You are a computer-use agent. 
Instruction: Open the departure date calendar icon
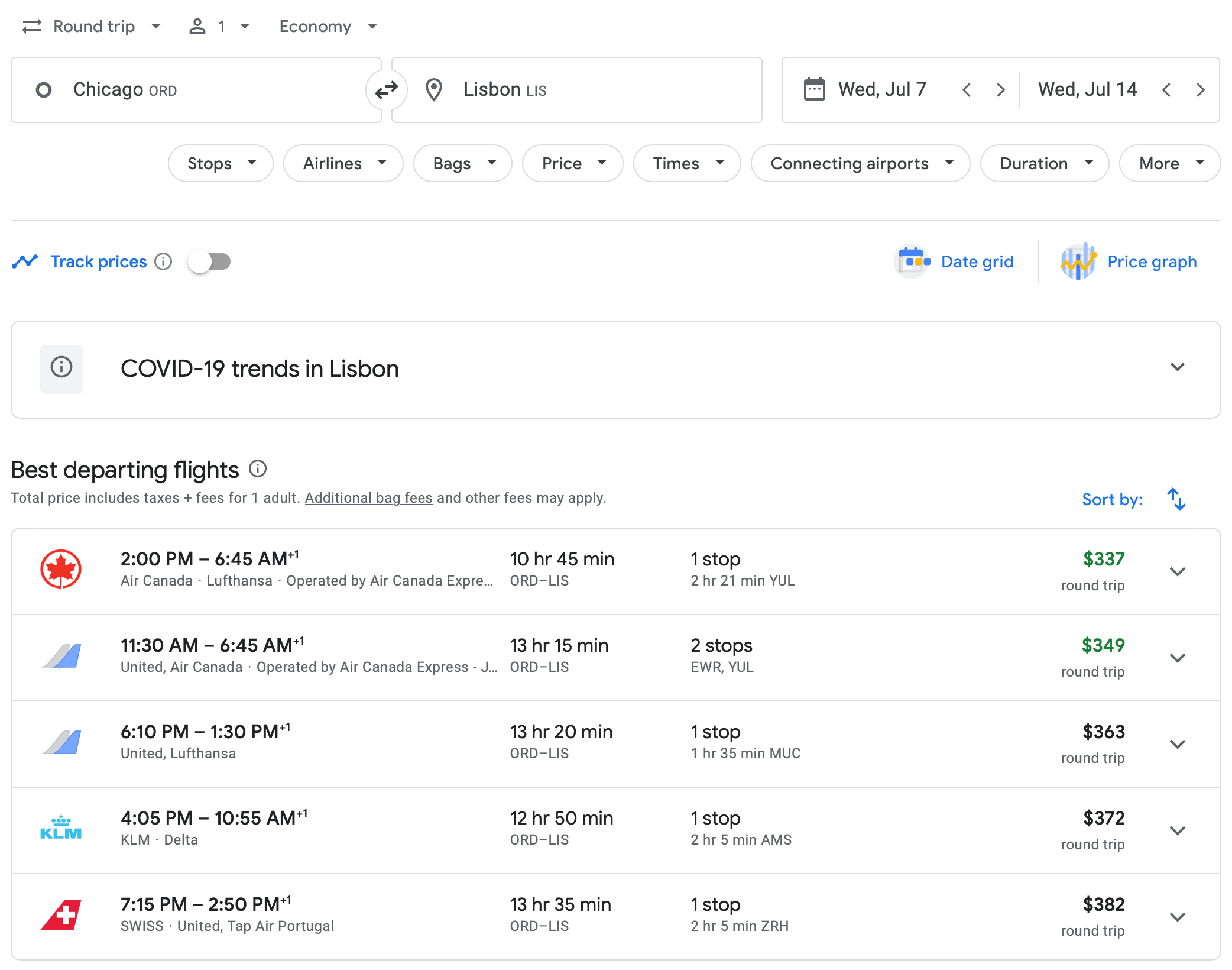click(815, 89)
